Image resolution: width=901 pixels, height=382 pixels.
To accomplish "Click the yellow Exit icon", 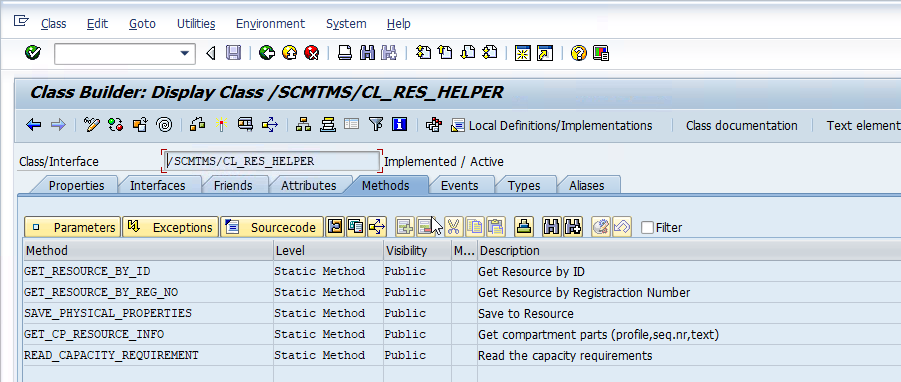I will 290,53.
